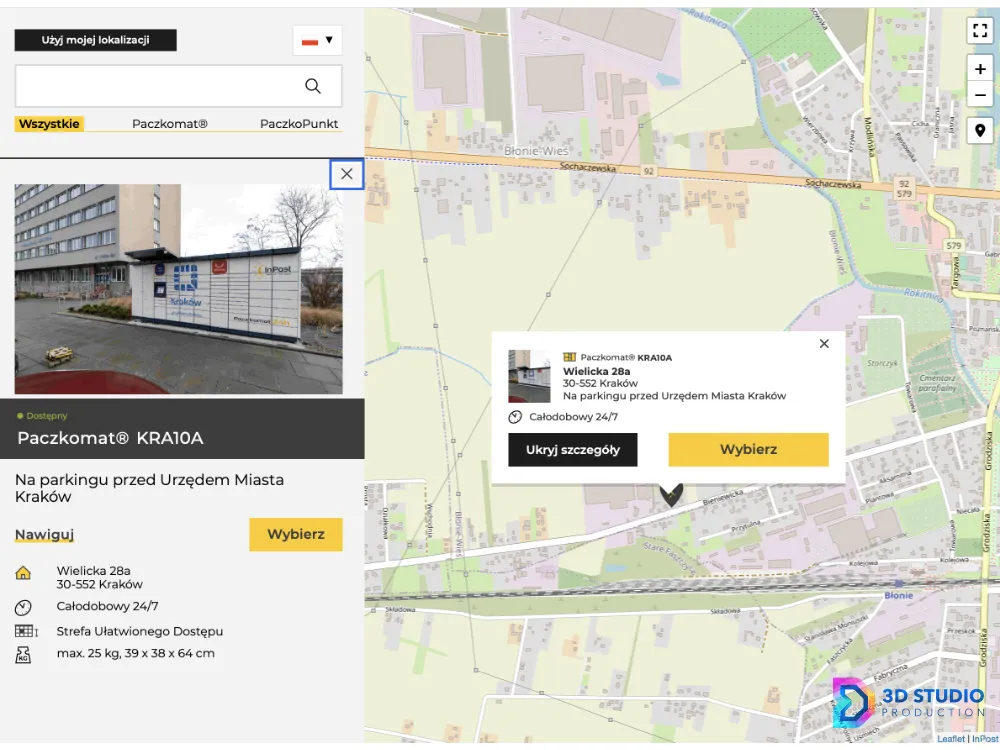The image size is (1000, 750).
Task: Close the map popup card
Action: tap(824, 344)
